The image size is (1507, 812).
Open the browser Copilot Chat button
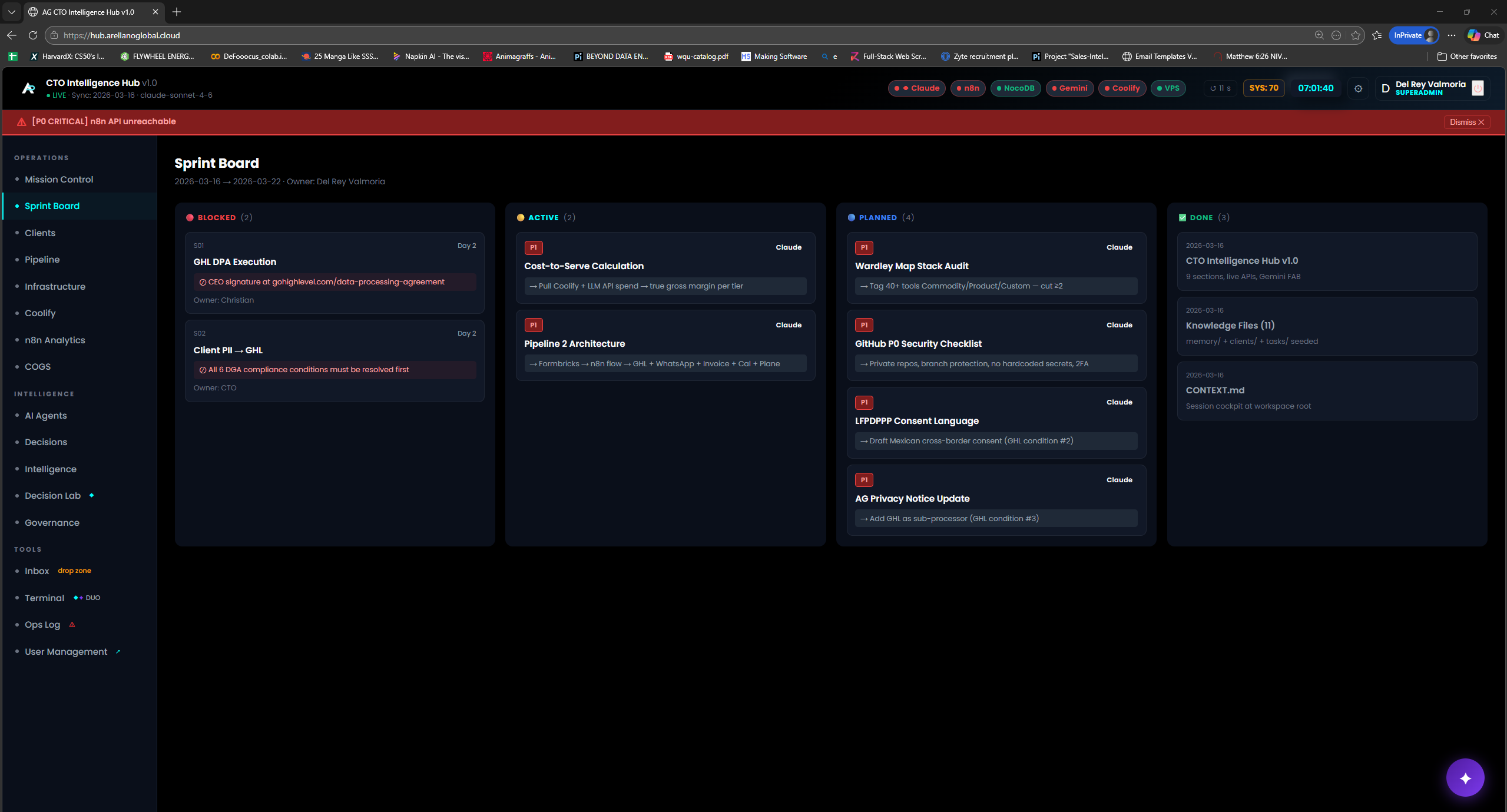pos(1483,35)
